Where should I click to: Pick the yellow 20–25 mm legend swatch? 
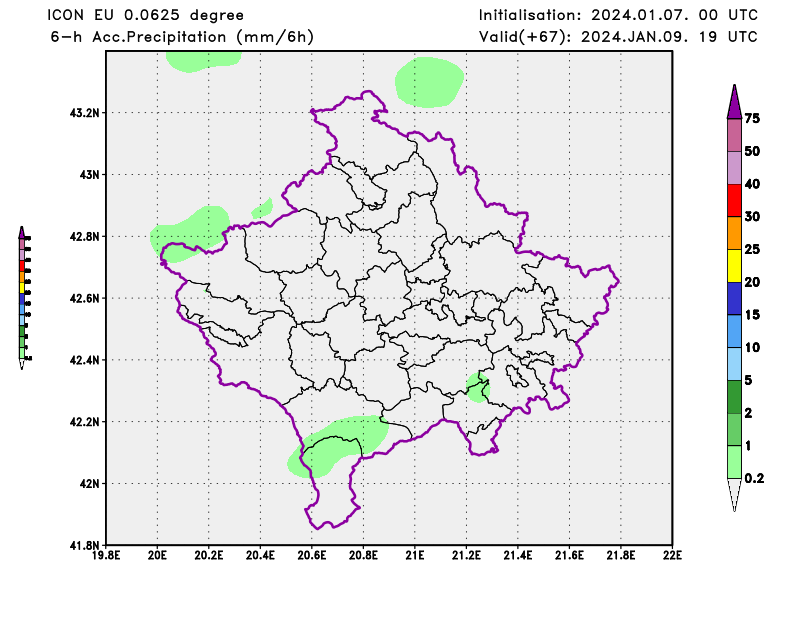point(734,266)
